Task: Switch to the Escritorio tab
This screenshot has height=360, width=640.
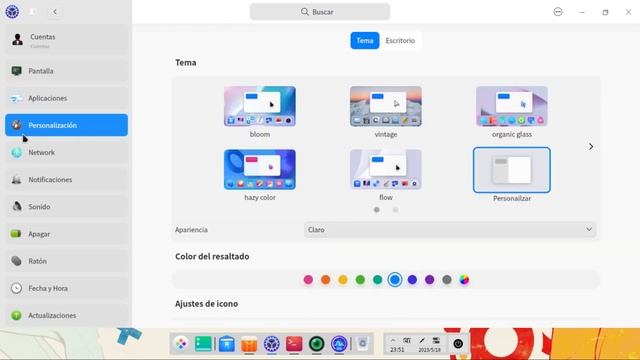Action: [x=400, y=40]
